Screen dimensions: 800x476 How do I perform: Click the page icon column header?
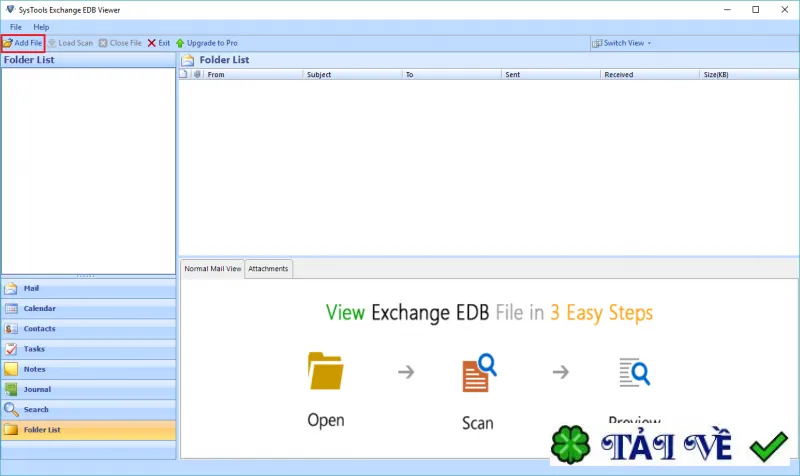184,74
